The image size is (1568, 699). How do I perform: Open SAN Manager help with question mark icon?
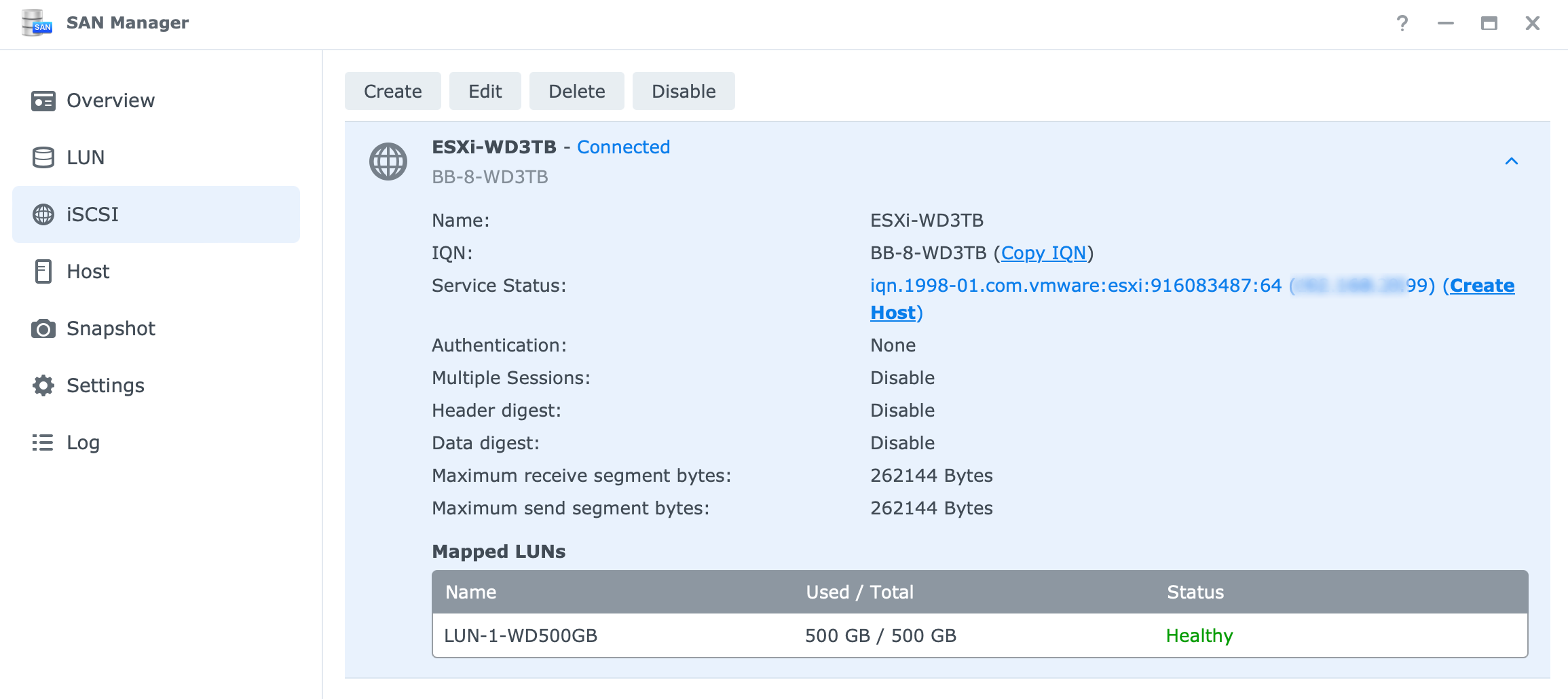pos(1401,23)
